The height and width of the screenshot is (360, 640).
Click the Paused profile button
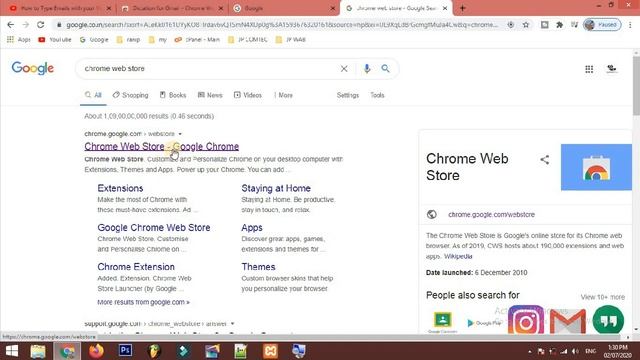point(602,25)
